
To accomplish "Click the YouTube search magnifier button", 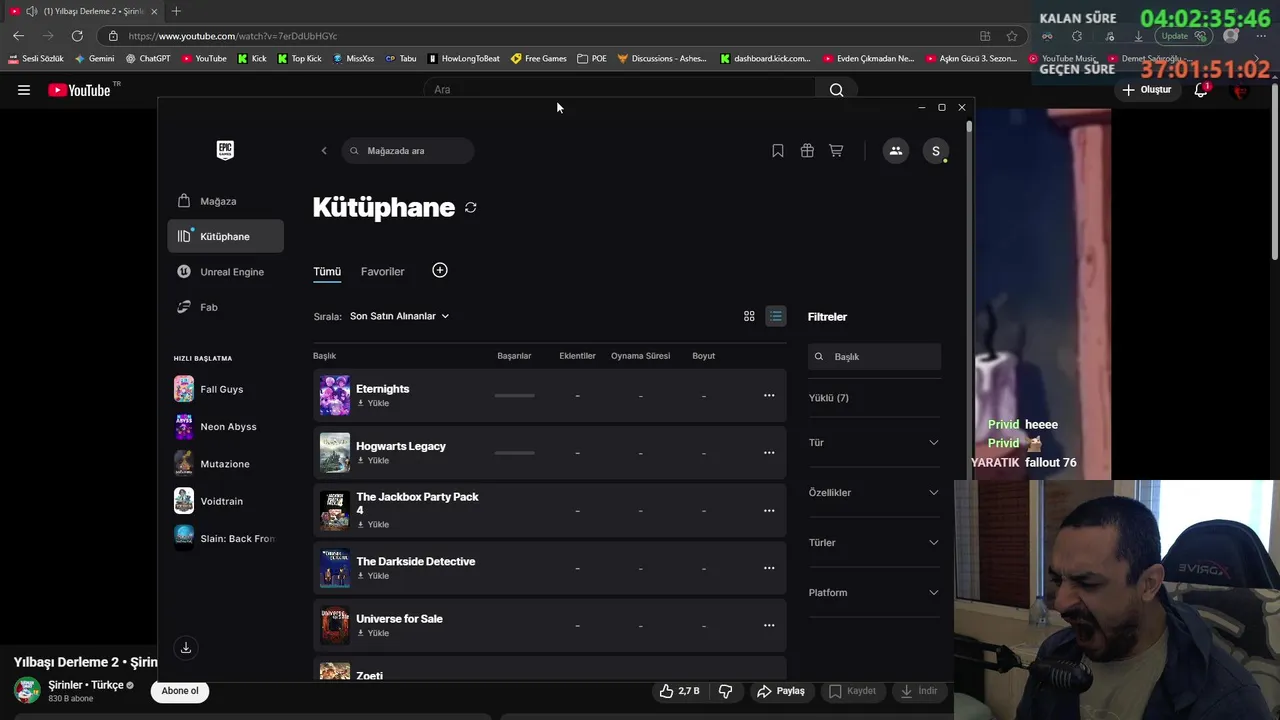I will pos(837,90).
